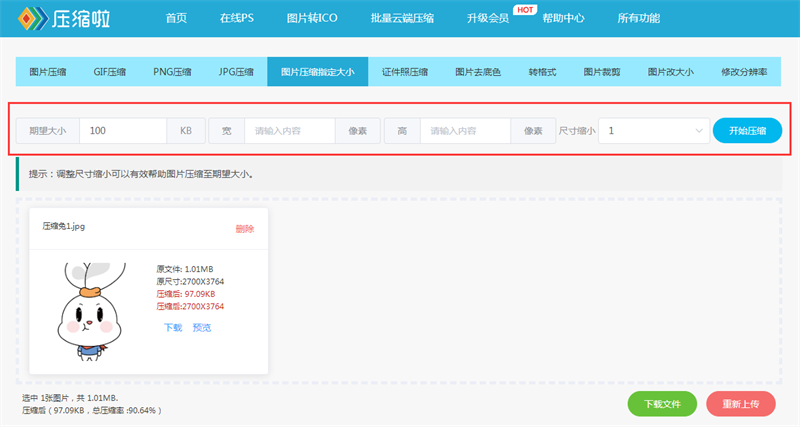Click the 原文件: 1.01MB text
This screenshot has width=800, height=427.
(185, 269)
